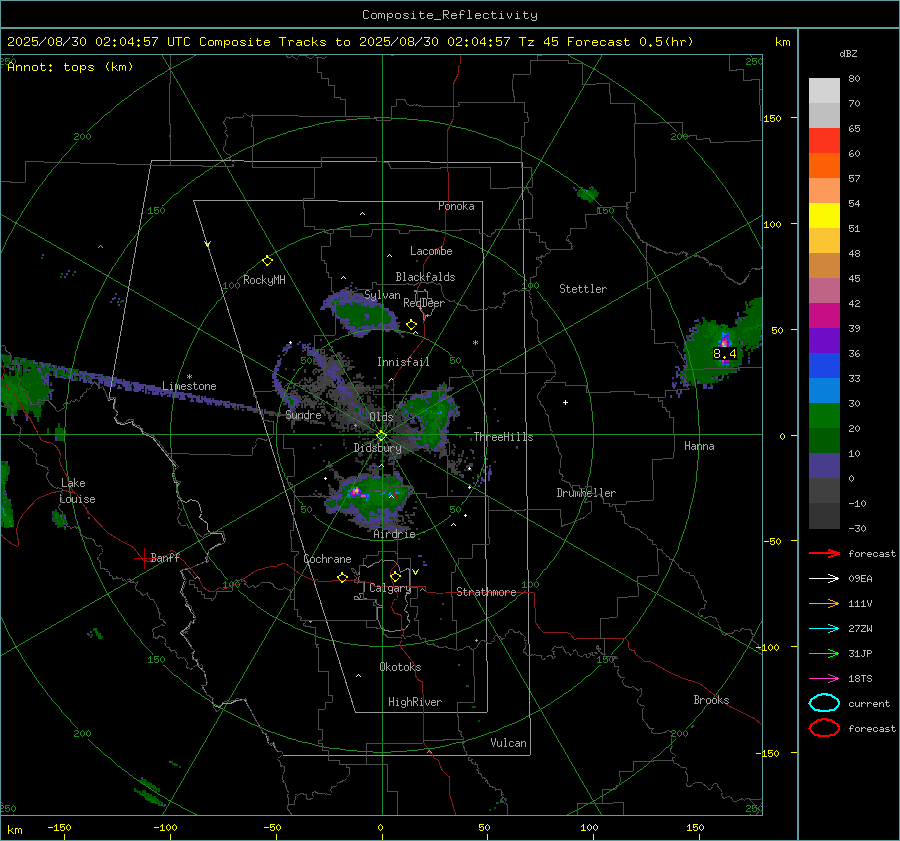Select the orange 111V arrow icon
The image size is (900, 841).
pos(824,603)
